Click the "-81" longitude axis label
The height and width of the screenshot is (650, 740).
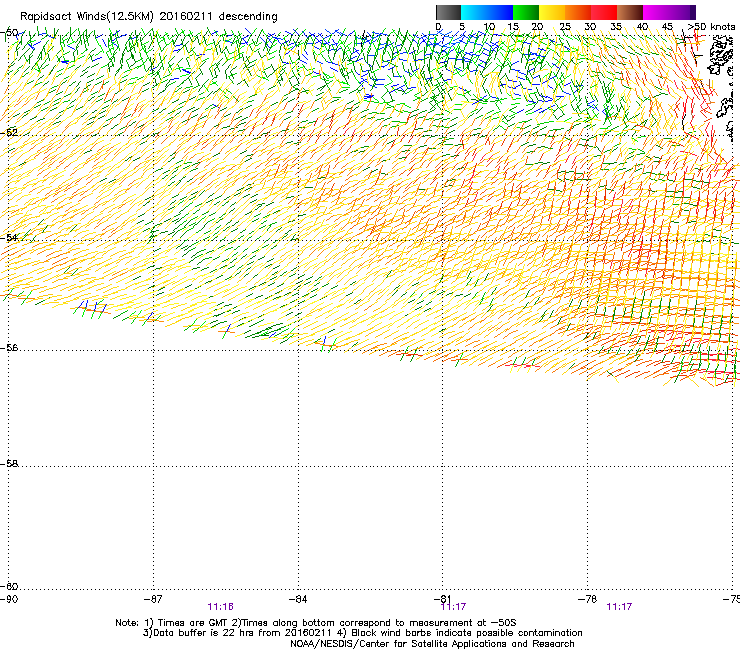442,599
